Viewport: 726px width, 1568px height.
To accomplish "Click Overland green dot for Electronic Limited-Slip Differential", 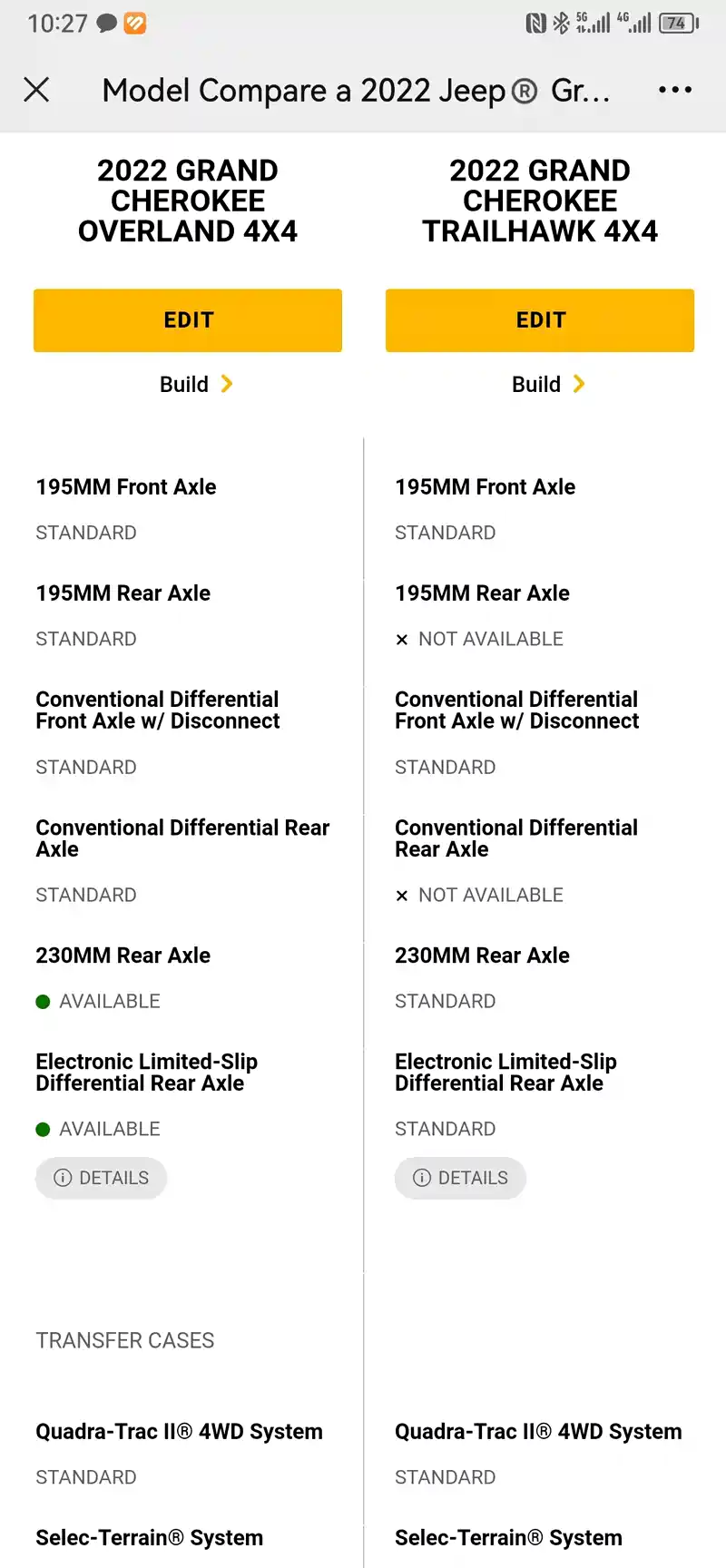I will tap(43, 1130).
